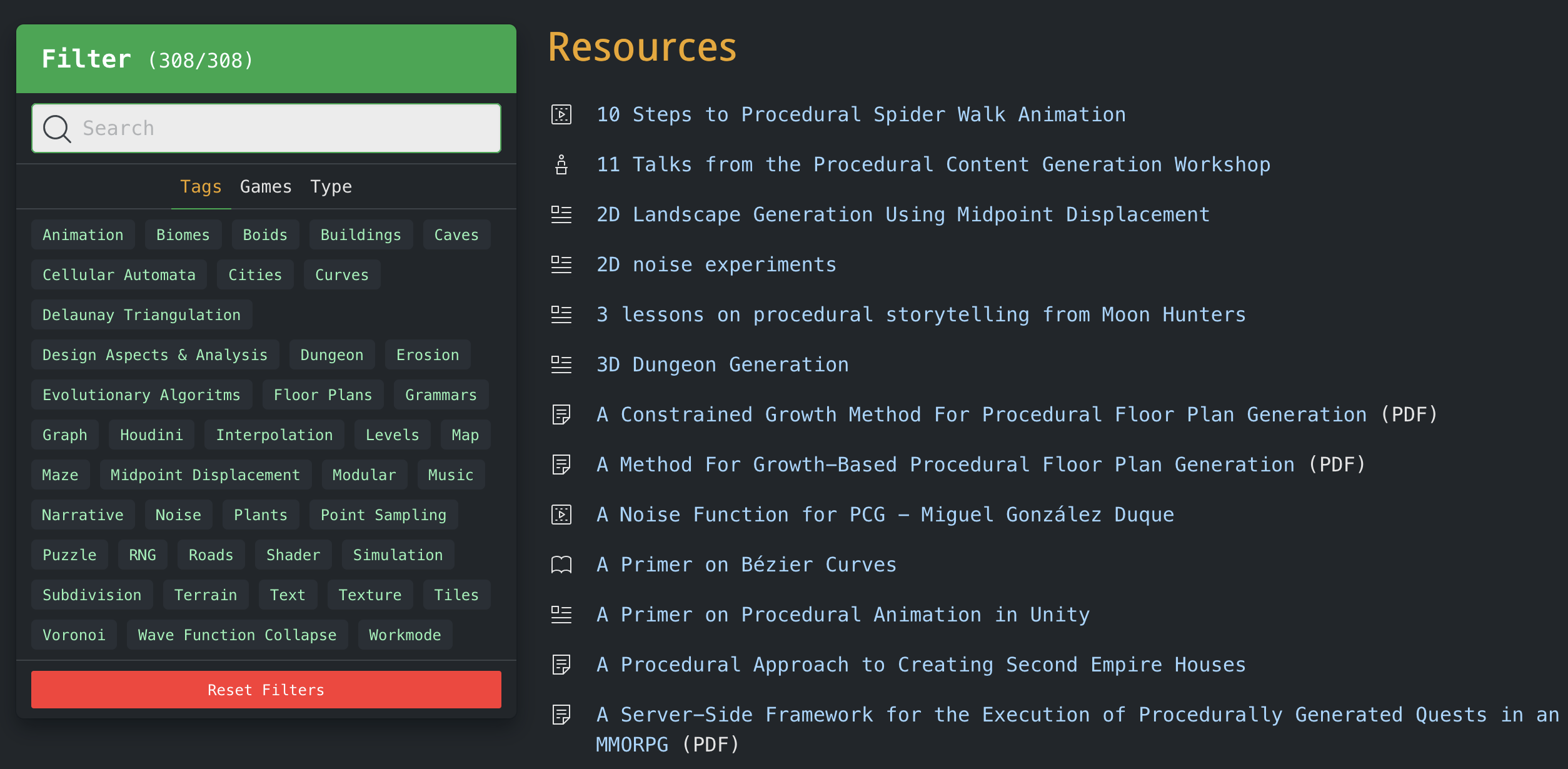Click the paper icon beside Second Empire Houses
This screenshot has height=769, width=1568.
561,665
